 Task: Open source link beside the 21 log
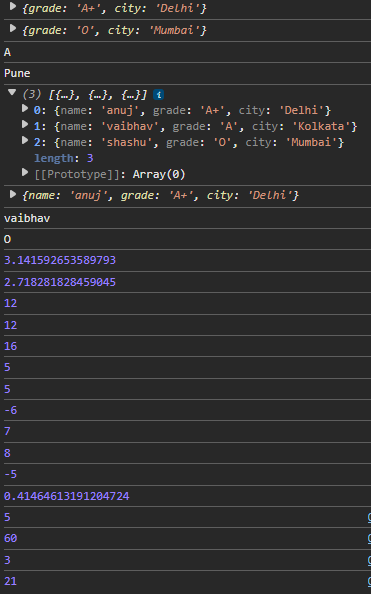(x=369, y=581)
